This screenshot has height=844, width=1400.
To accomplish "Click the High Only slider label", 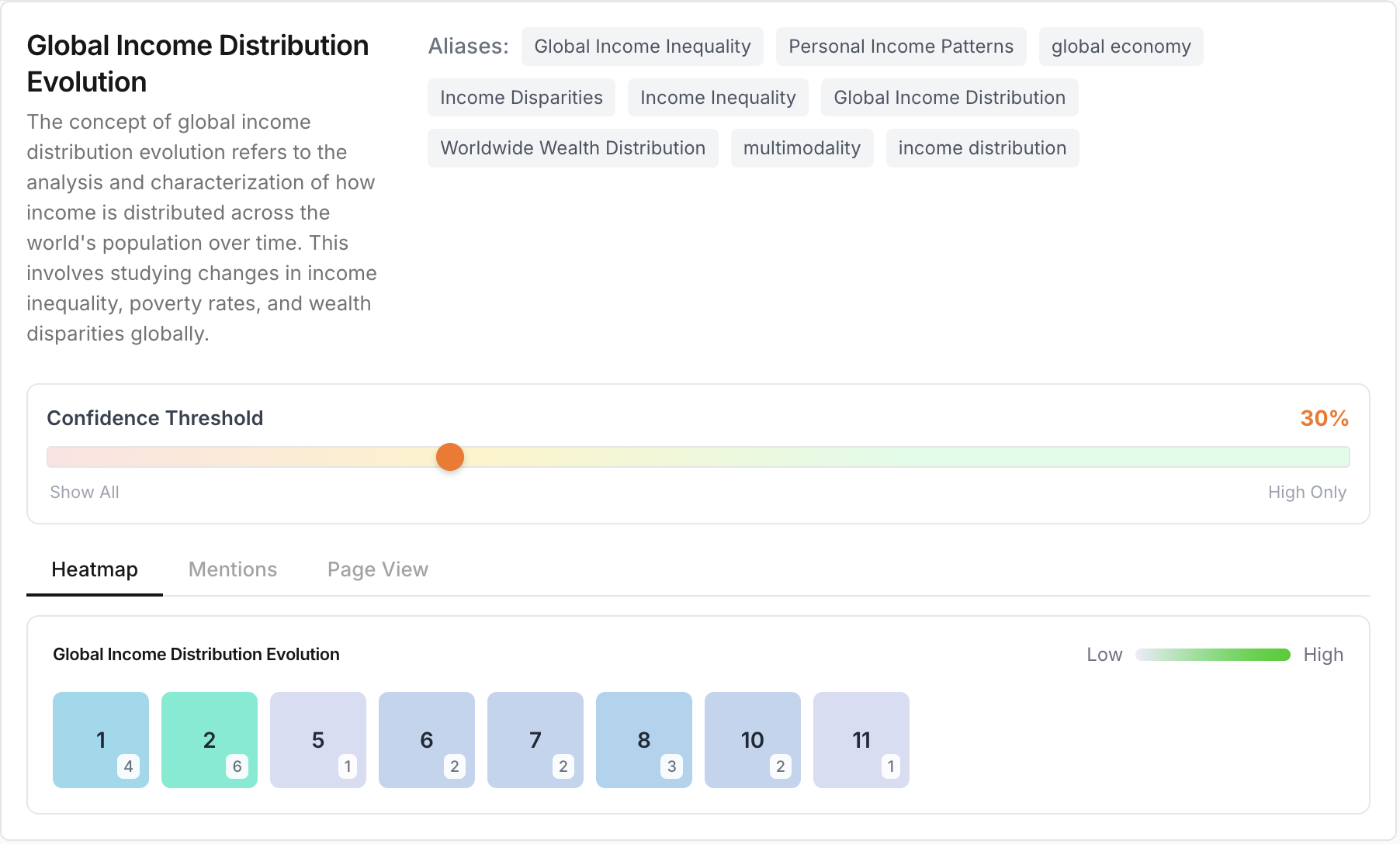I will point(1307,492).
